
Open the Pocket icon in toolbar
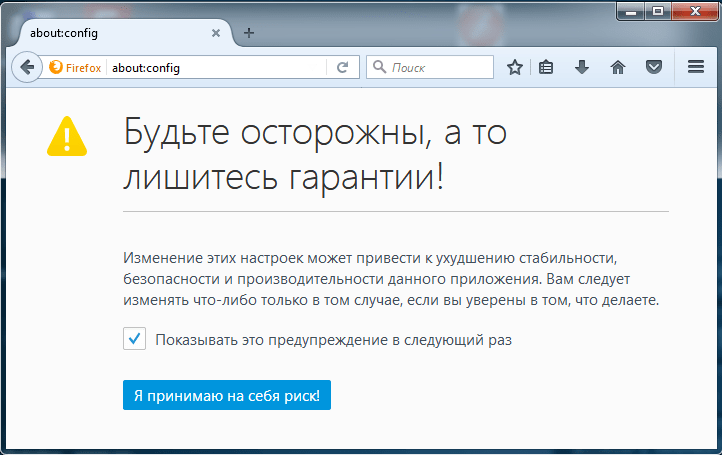point(654,67)
